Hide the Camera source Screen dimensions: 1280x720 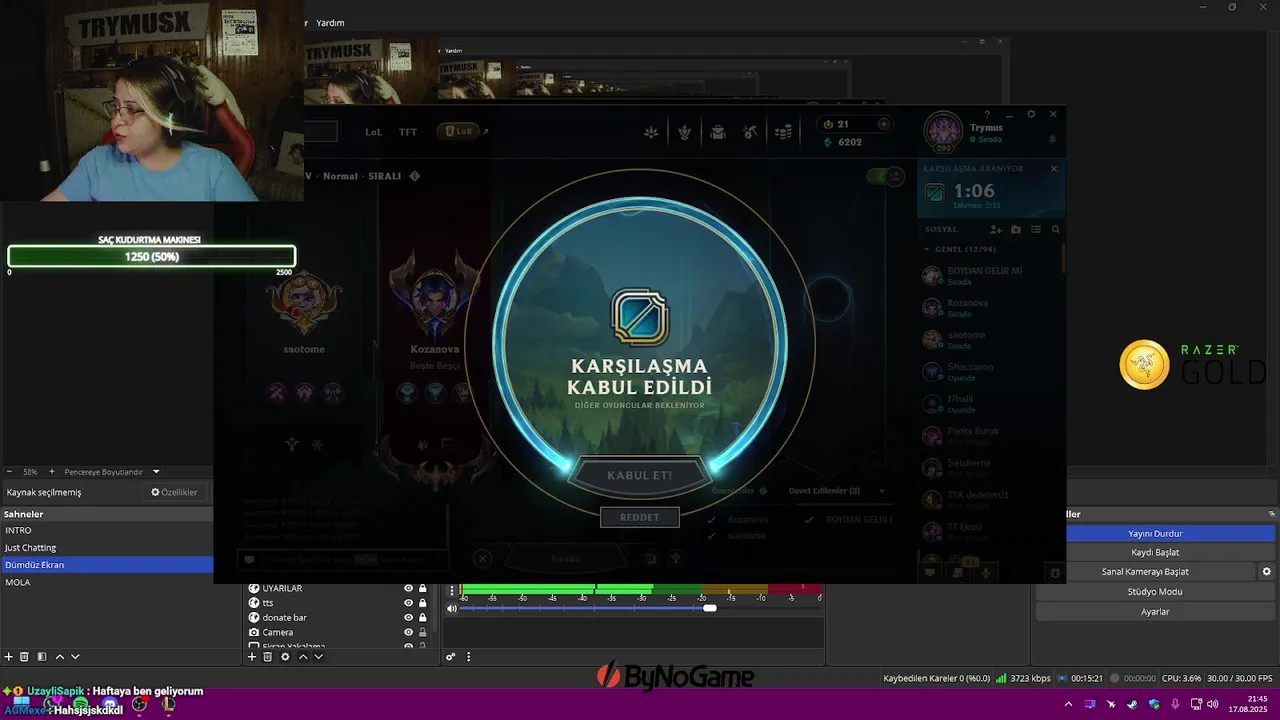[408, 632]
